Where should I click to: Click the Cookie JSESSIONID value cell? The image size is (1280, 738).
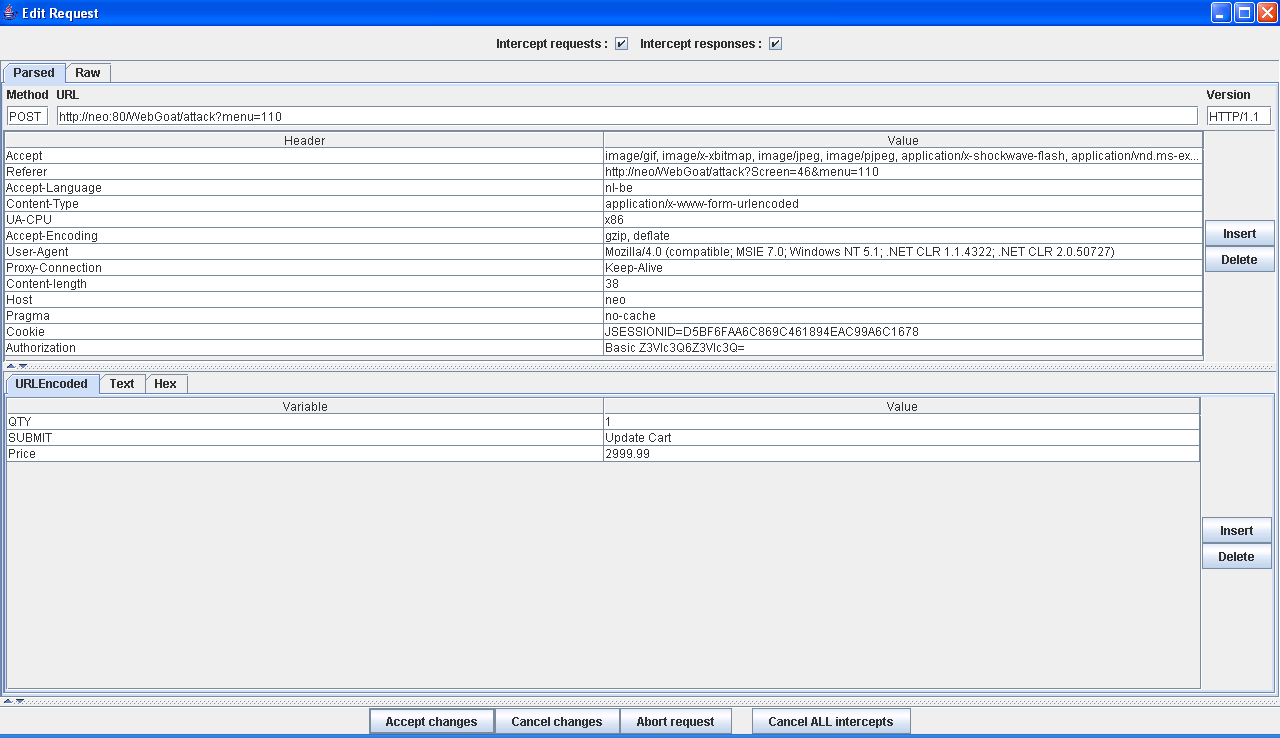pos(900,332)
